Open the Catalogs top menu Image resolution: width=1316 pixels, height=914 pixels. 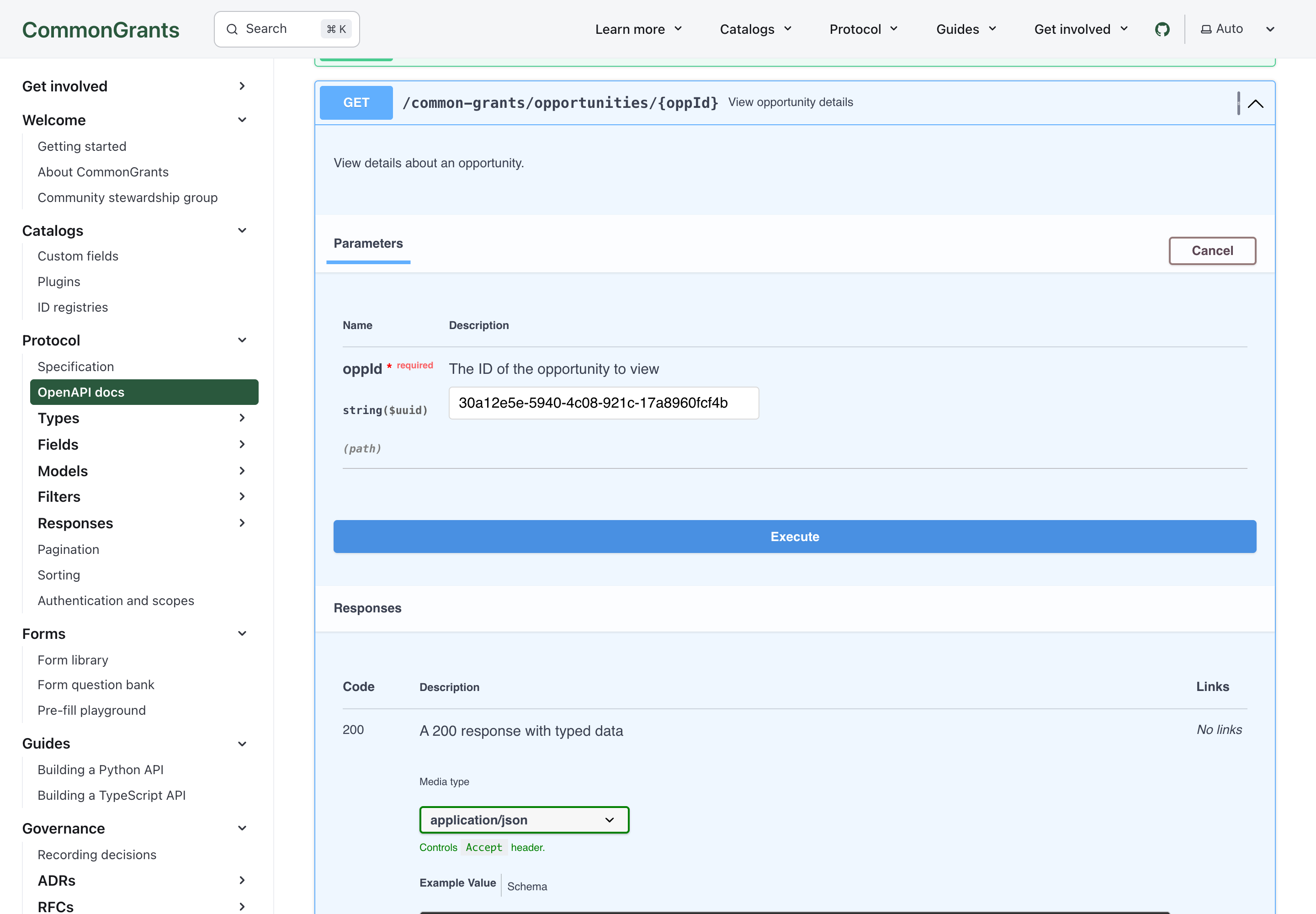(755, 29)
